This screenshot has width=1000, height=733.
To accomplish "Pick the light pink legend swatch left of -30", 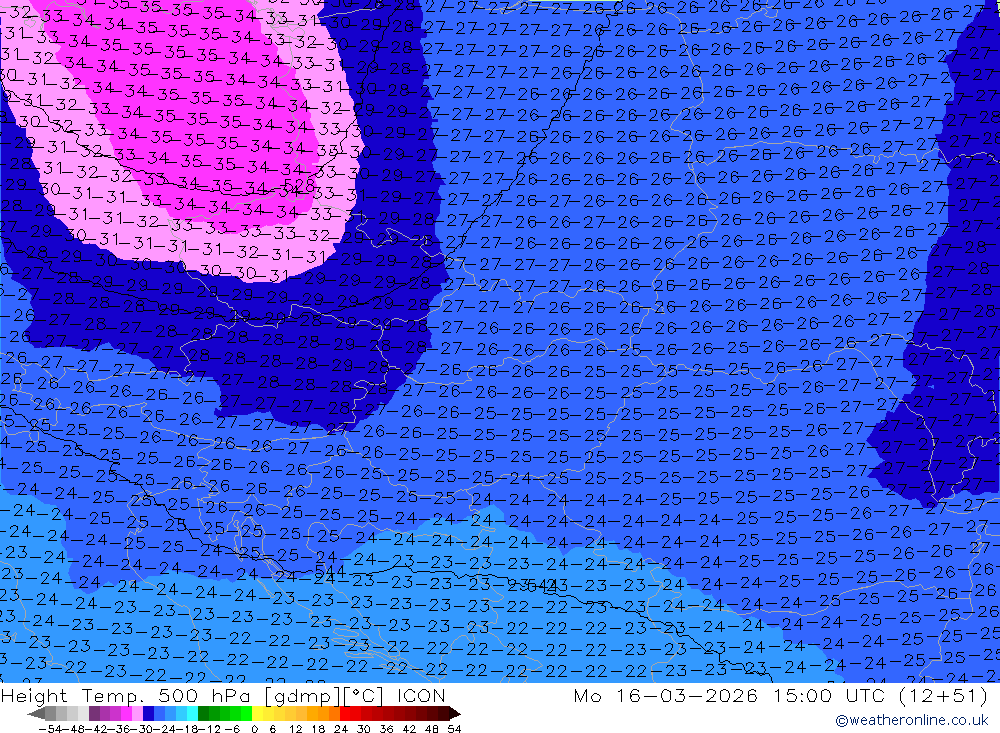I will (137, 714).
